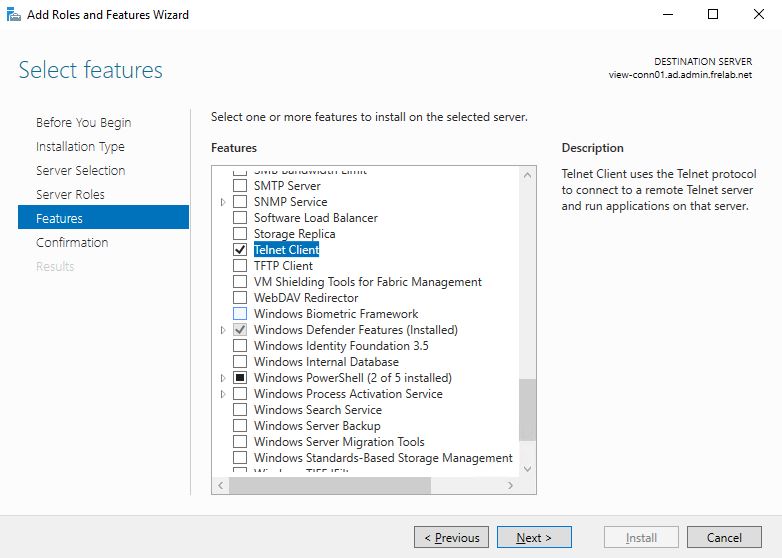
Task: Expand the SNMP Service tree node
Action: tap(223, 202)
